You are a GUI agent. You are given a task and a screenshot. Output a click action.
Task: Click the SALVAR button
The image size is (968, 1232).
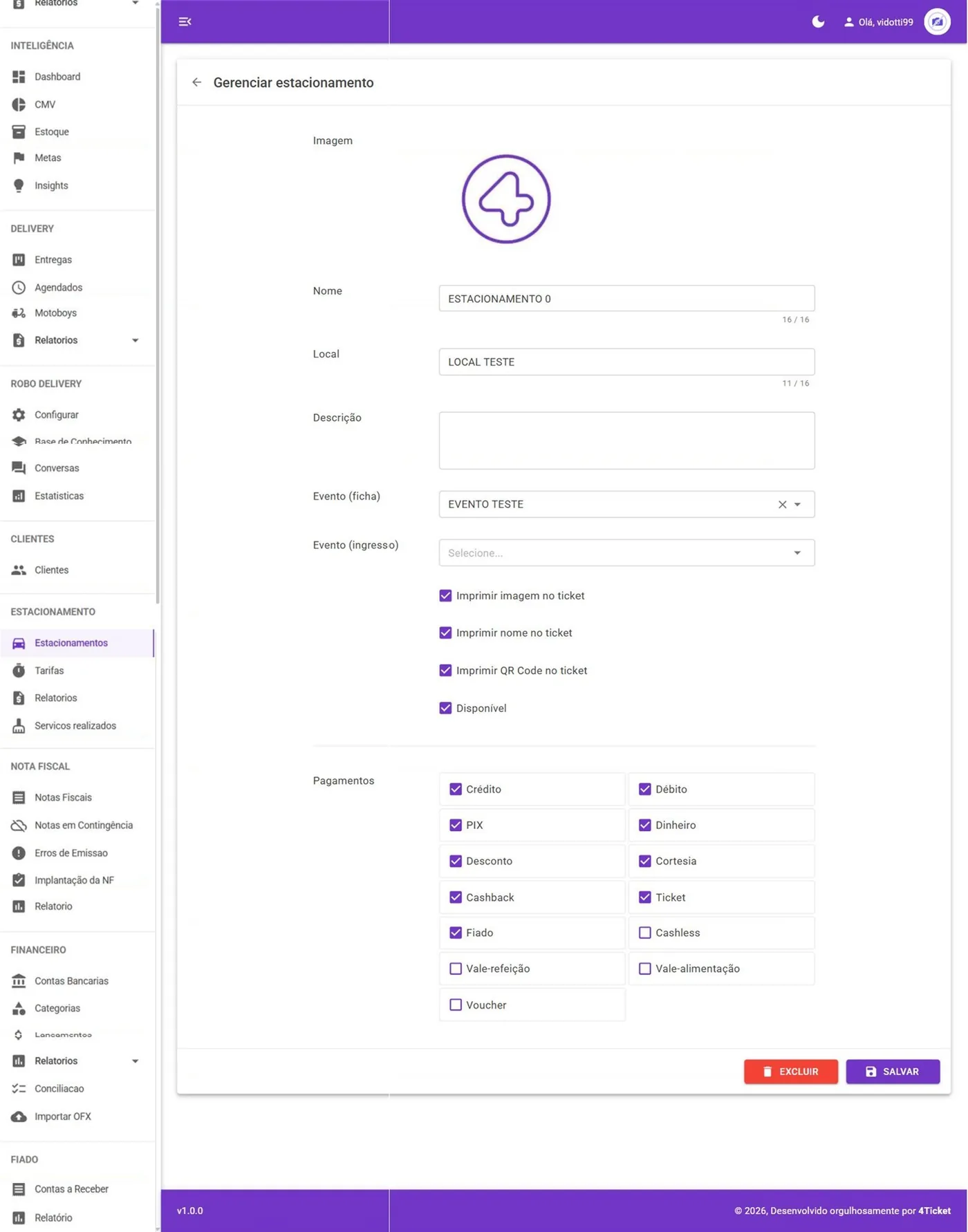(x=893, y=1072)
